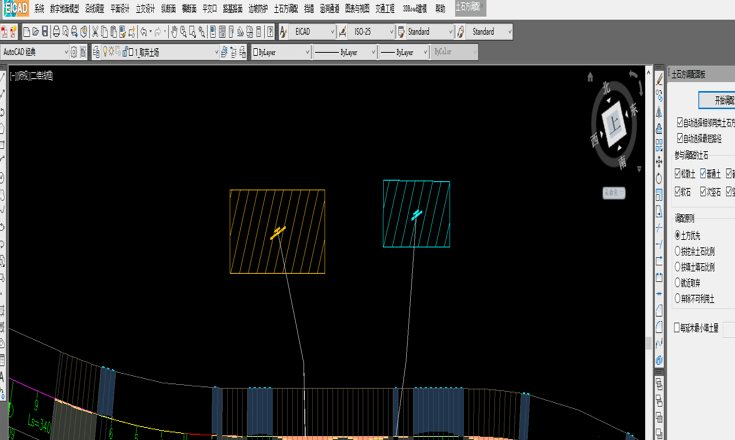Uncheck the 软石 checkbox

[x=678, y=191]
